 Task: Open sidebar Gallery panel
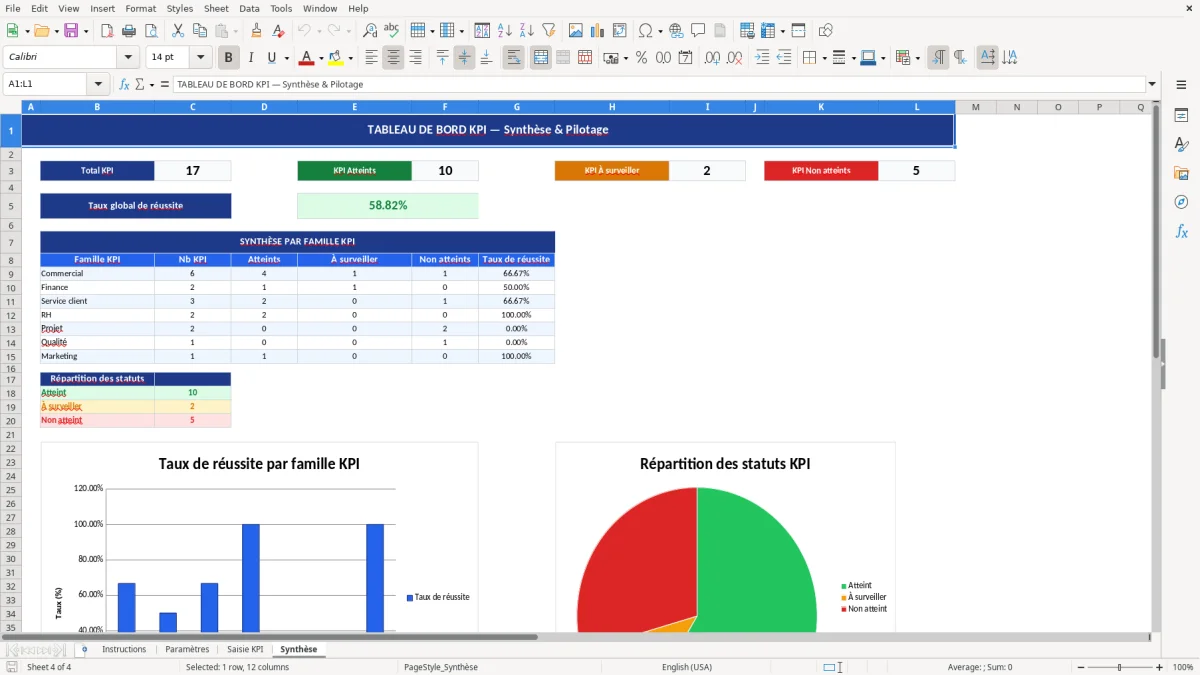(x=1181, y=173)
